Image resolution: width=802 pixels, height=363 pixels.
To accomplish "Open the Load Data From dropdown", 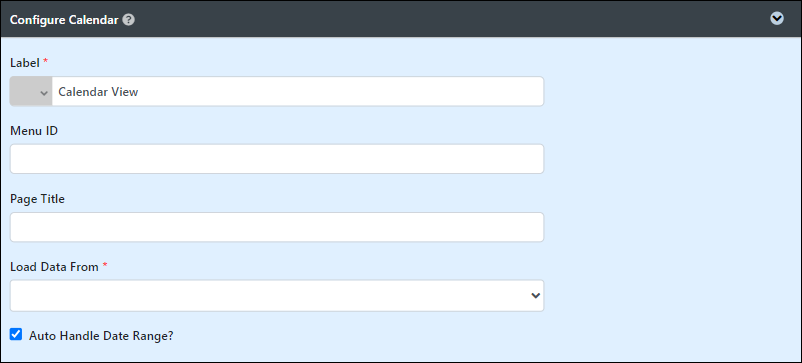I will coord(277,296).
